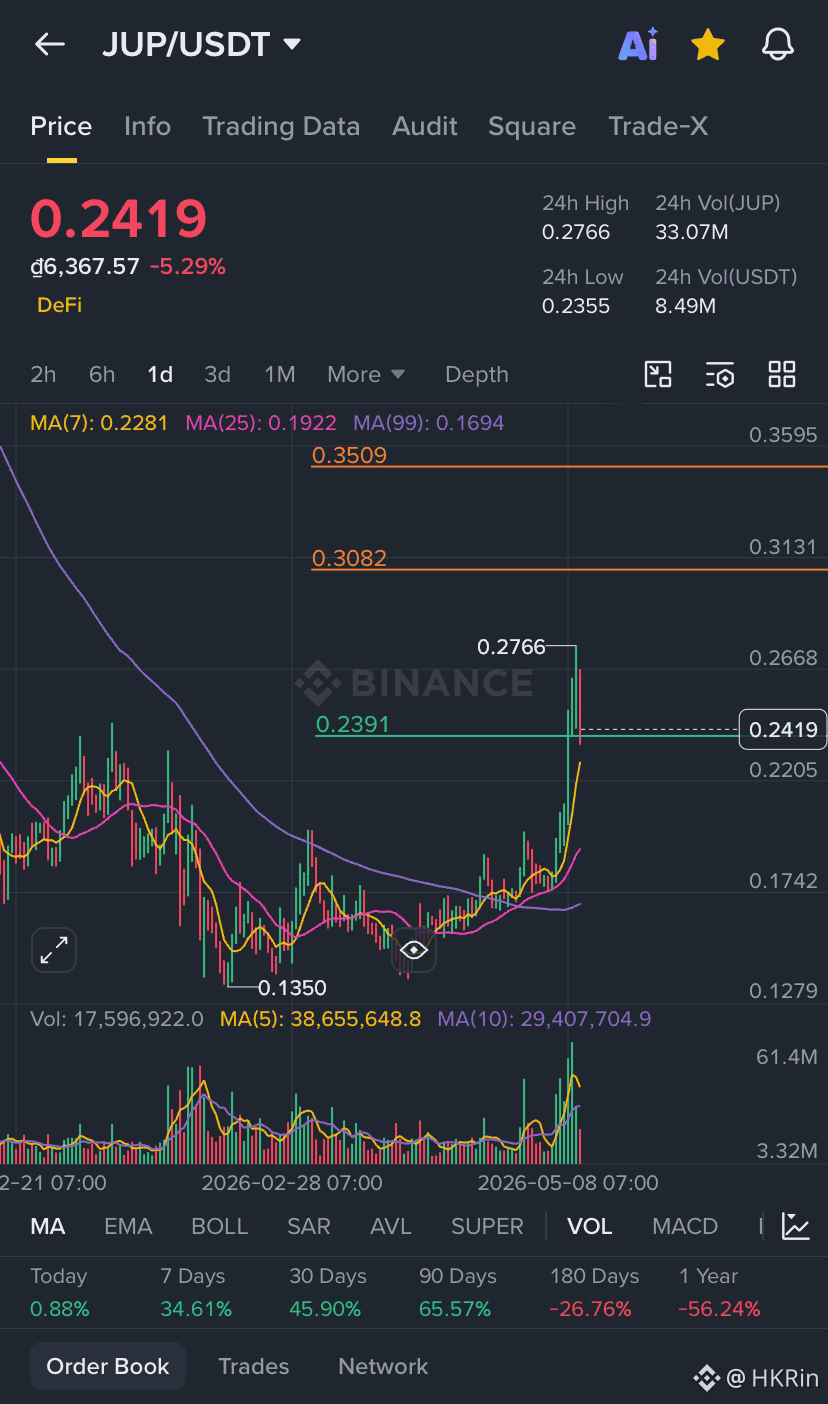The width and height of the screenshot is (828, 1404).
Task: Select the 3d chart interval
Action: [217, 374]
